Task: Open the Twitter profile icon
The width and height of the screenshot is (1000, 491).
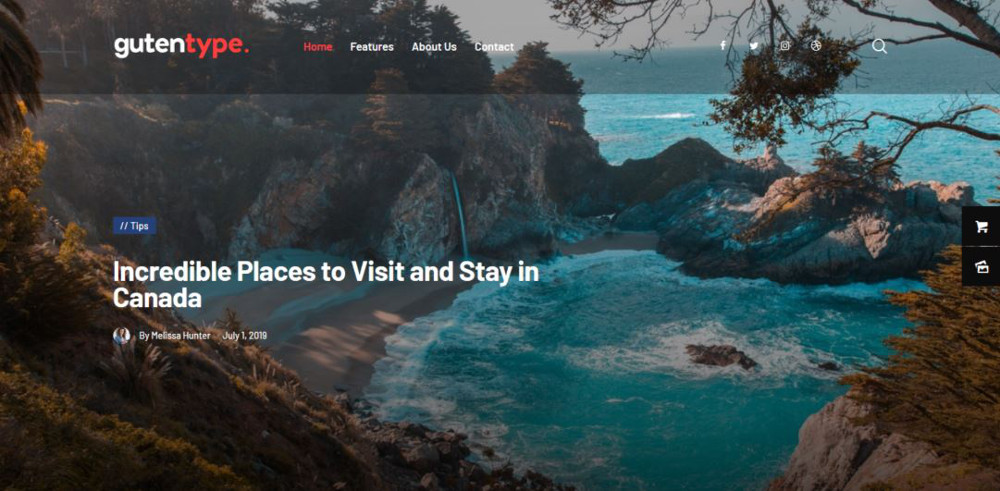Action: point(754,46)
